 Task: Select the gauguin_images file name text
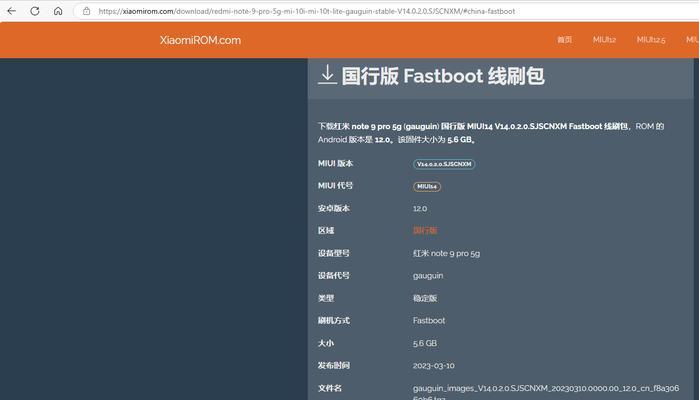pos(546,392)
